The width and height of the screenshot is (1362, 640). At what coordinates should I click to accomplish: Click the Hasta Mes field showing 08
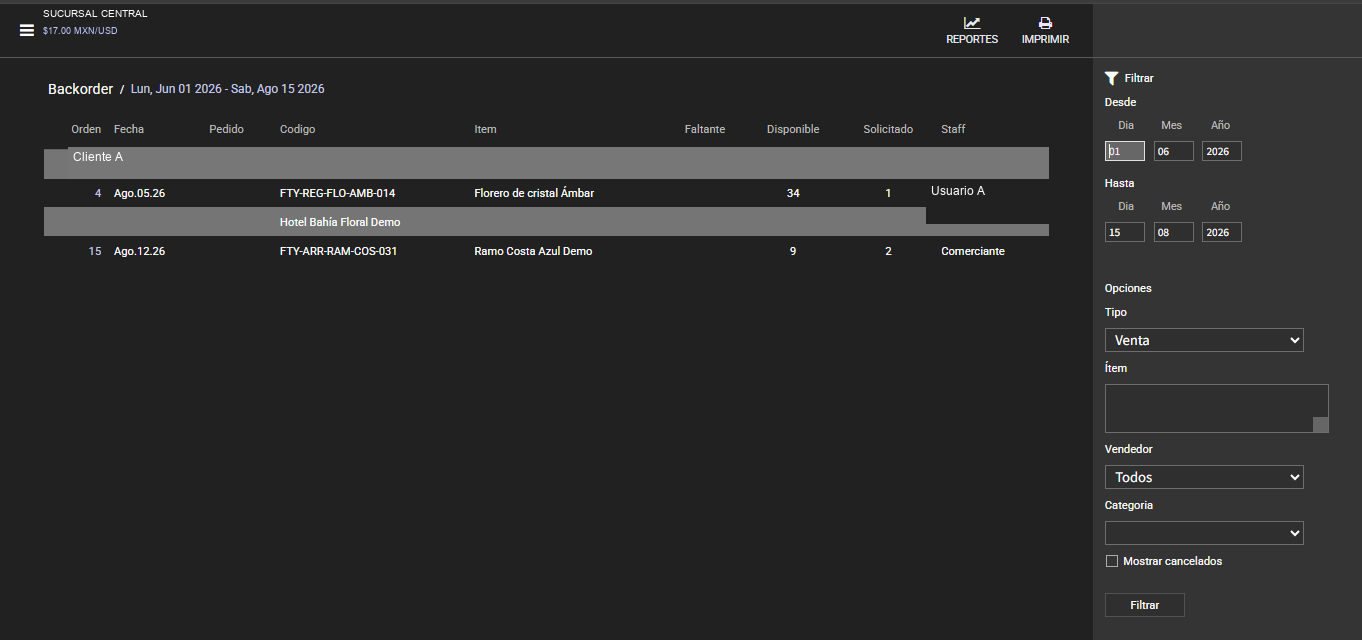click(x=1174, y=232)
